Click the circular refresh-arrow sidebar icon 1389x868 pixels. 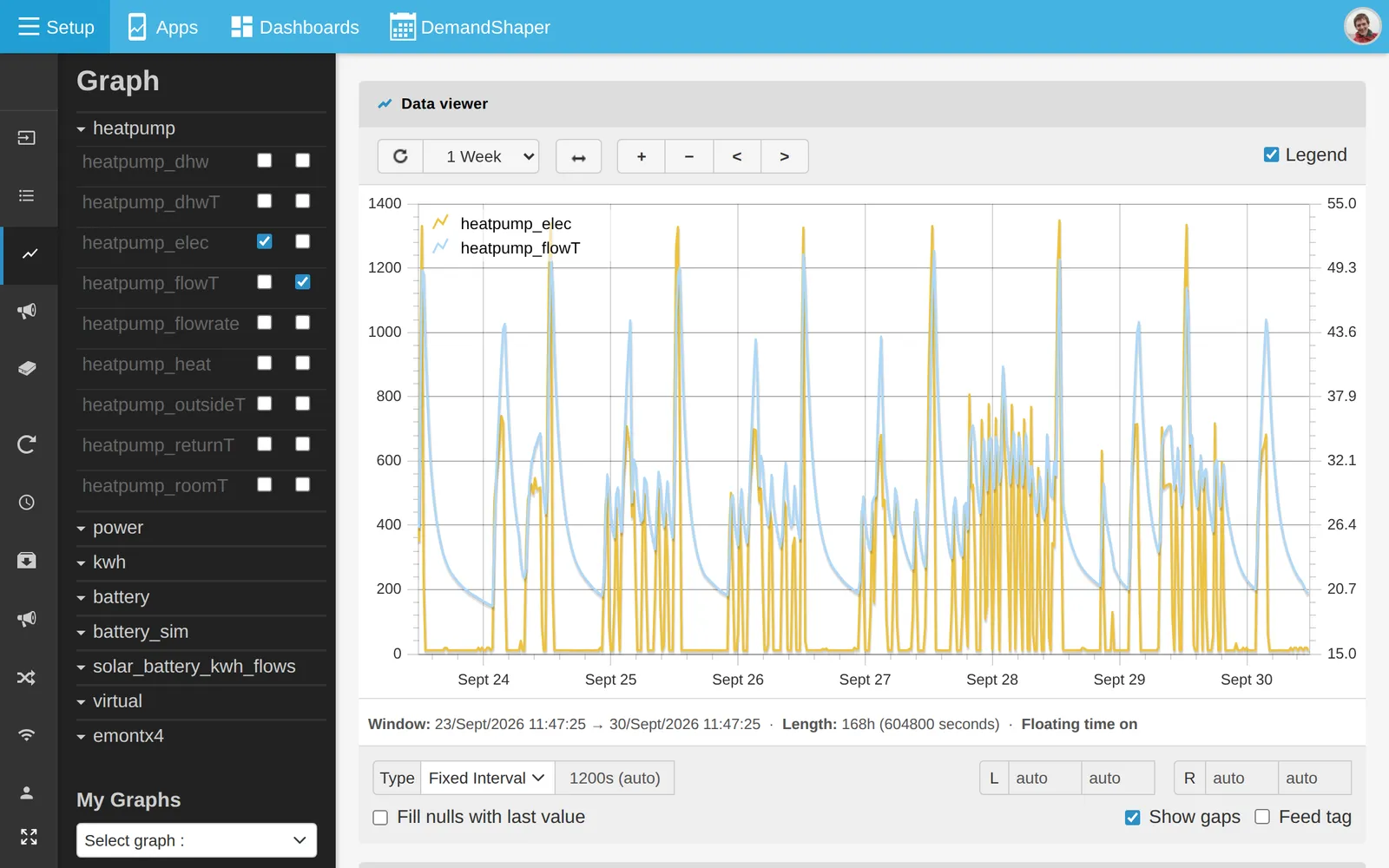click(27, 444)
